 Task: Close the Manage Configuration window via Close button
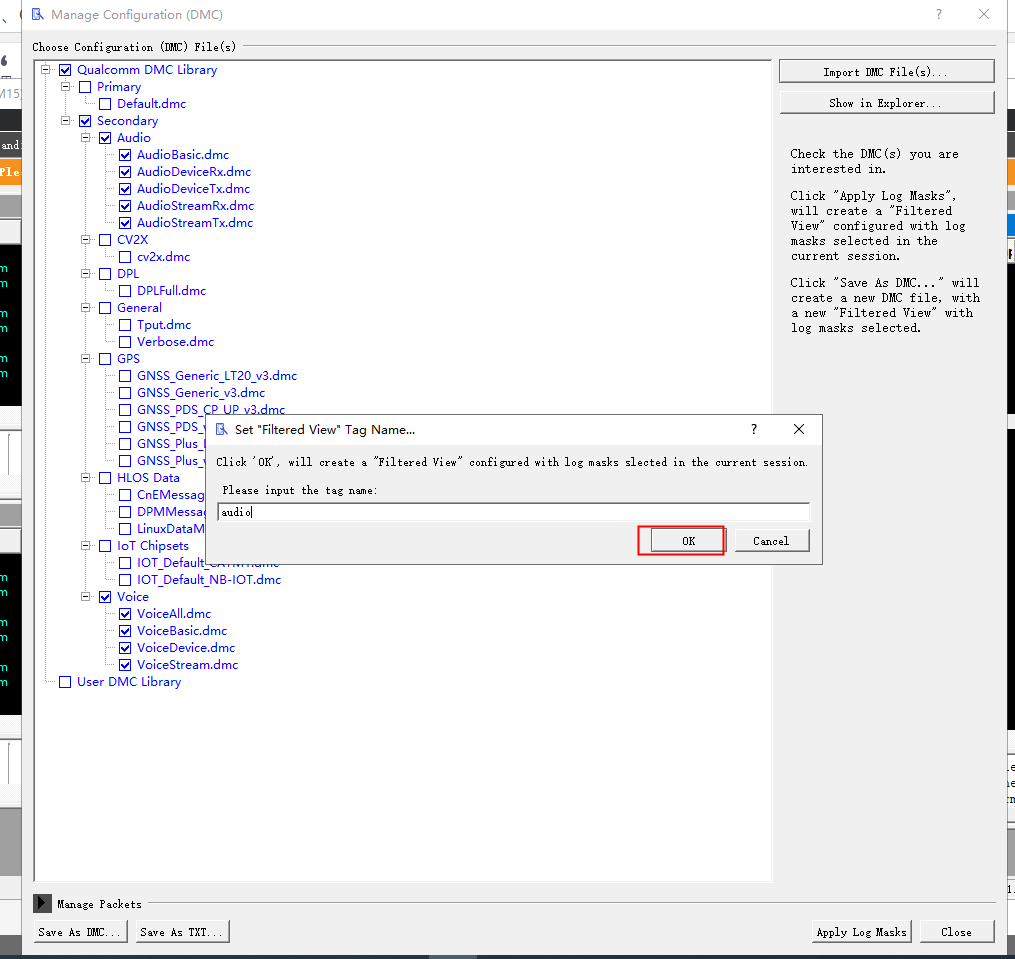(956, 932)
